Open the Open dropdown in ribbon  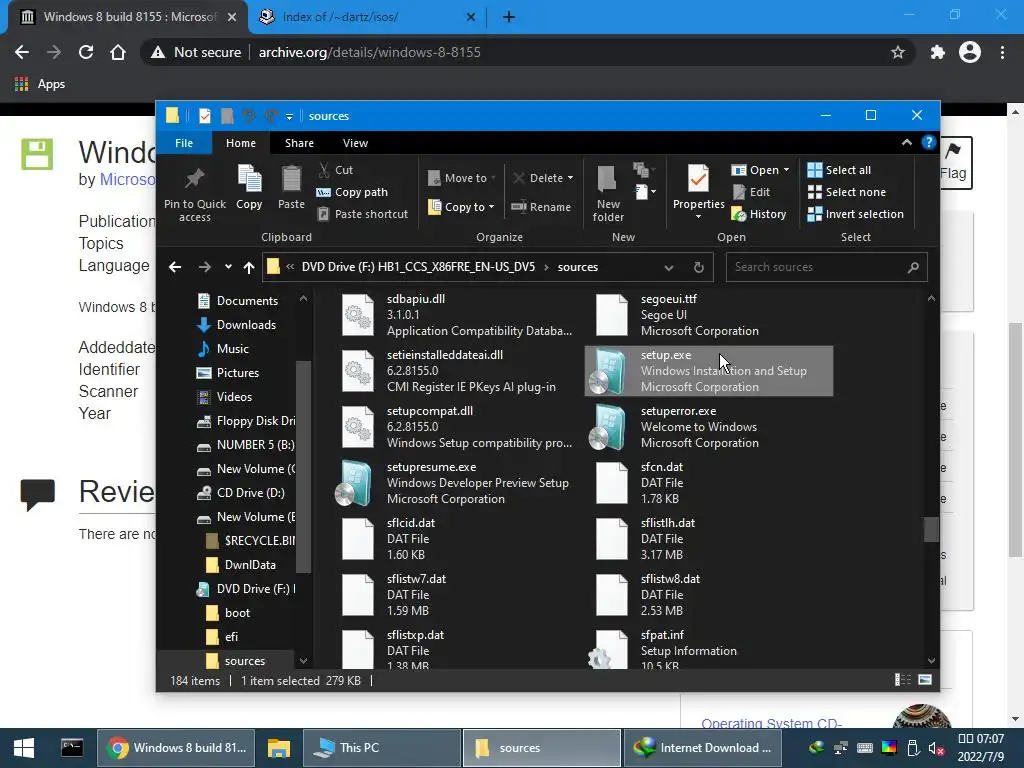760,170
